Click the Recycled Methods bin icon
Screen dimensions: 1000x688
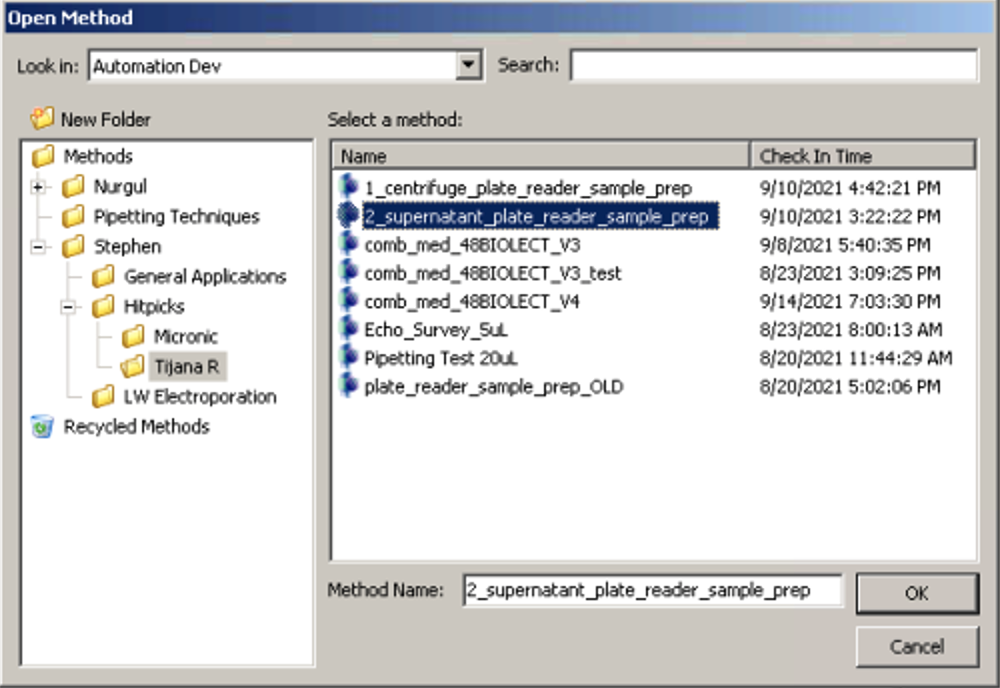coord(42,426)
